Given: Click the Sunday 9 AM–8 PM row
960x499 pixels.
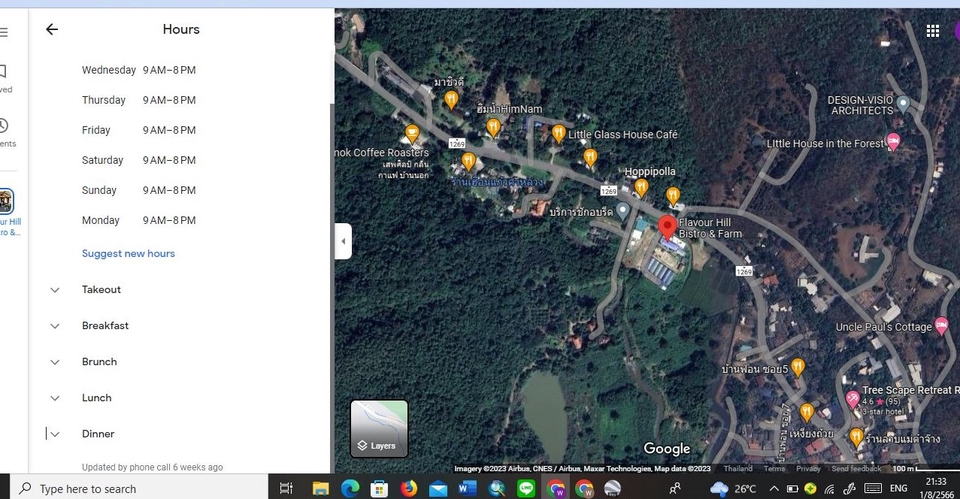Looking at the screenshot, I should [x=139, y=190].
